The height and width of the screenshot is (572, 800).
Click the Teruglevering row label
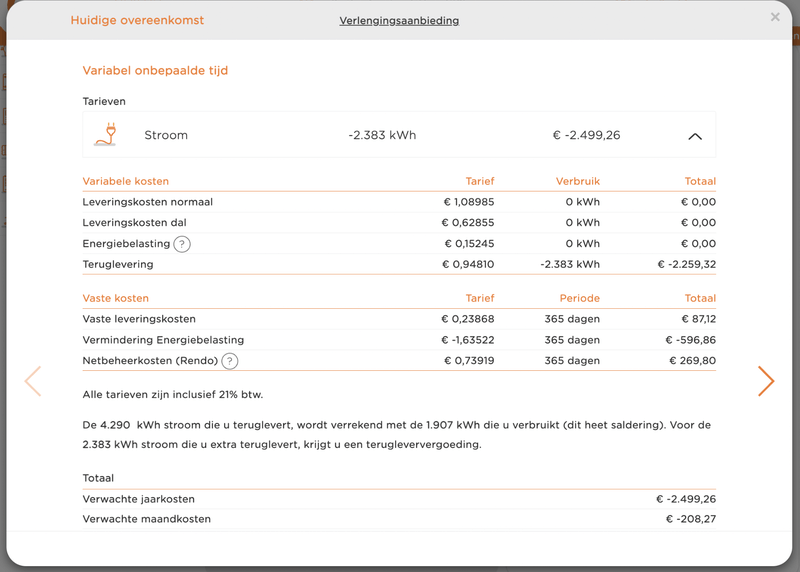(x=118, y=264)
